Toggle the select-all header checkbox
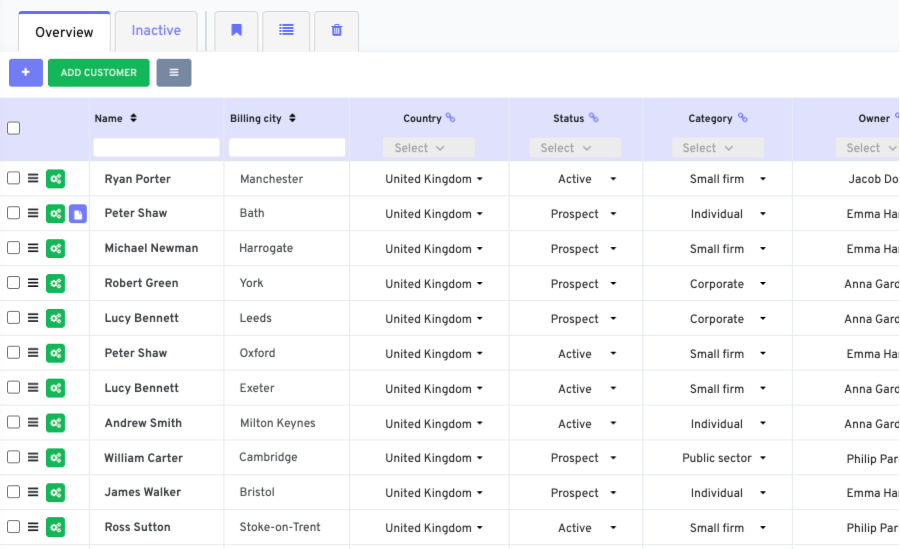 [13, 128]
